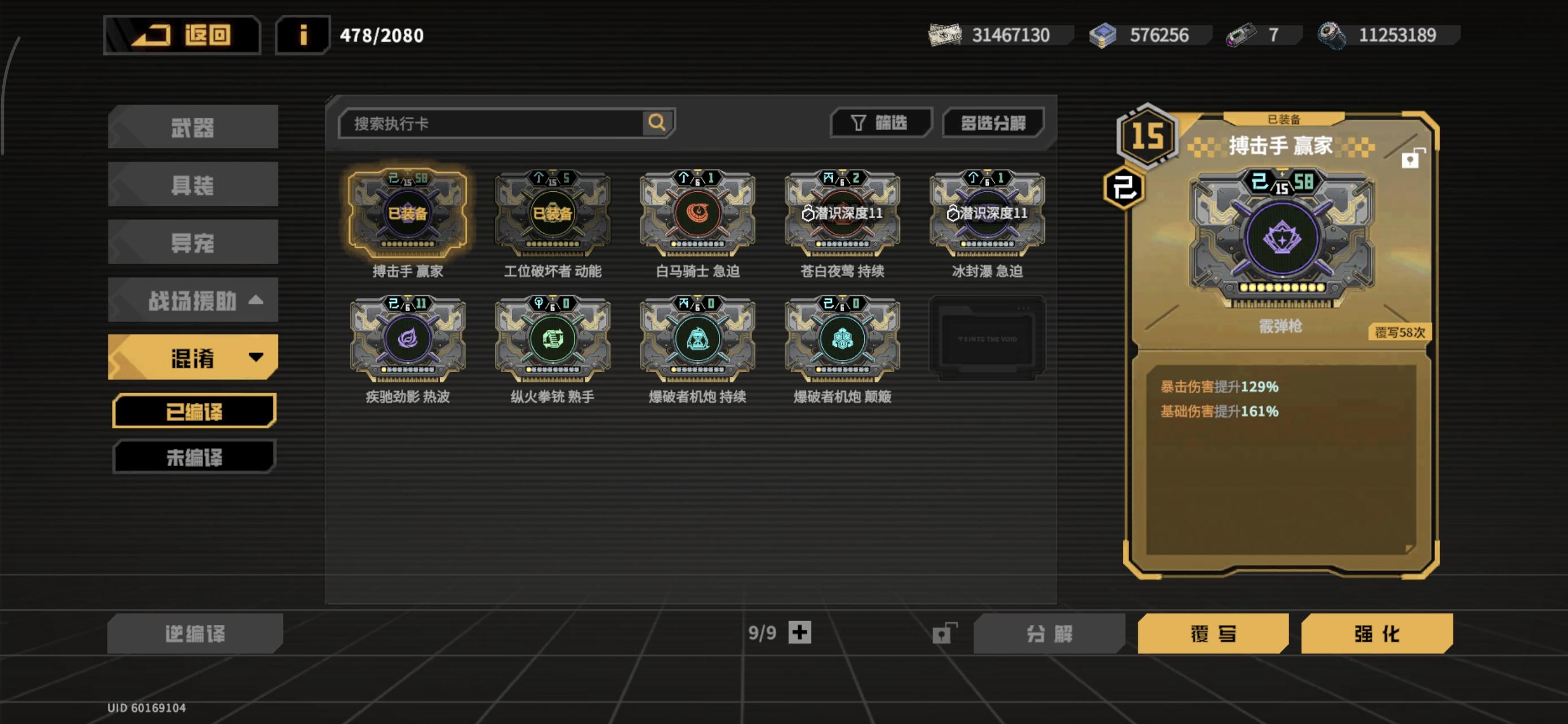Click the 强化 button
Image resolution: width=1568 pixels, height=724 pixels.
(1377, 633)
